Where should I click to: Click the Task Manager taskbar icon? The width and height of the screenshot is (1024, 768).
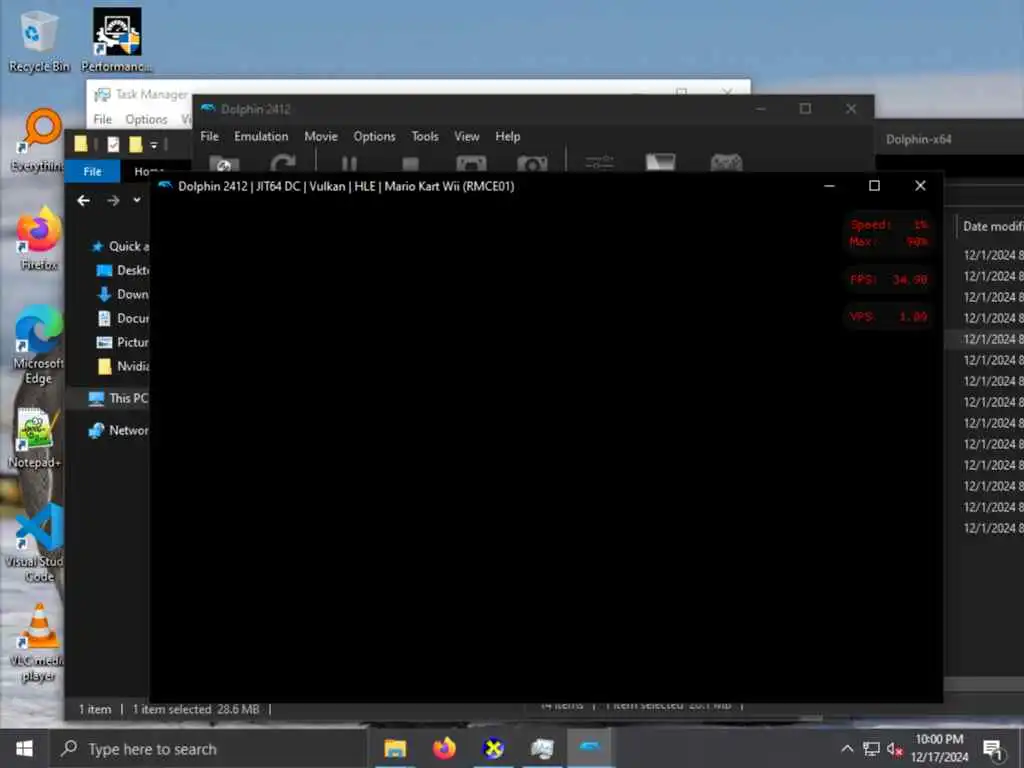pos(542,748)
